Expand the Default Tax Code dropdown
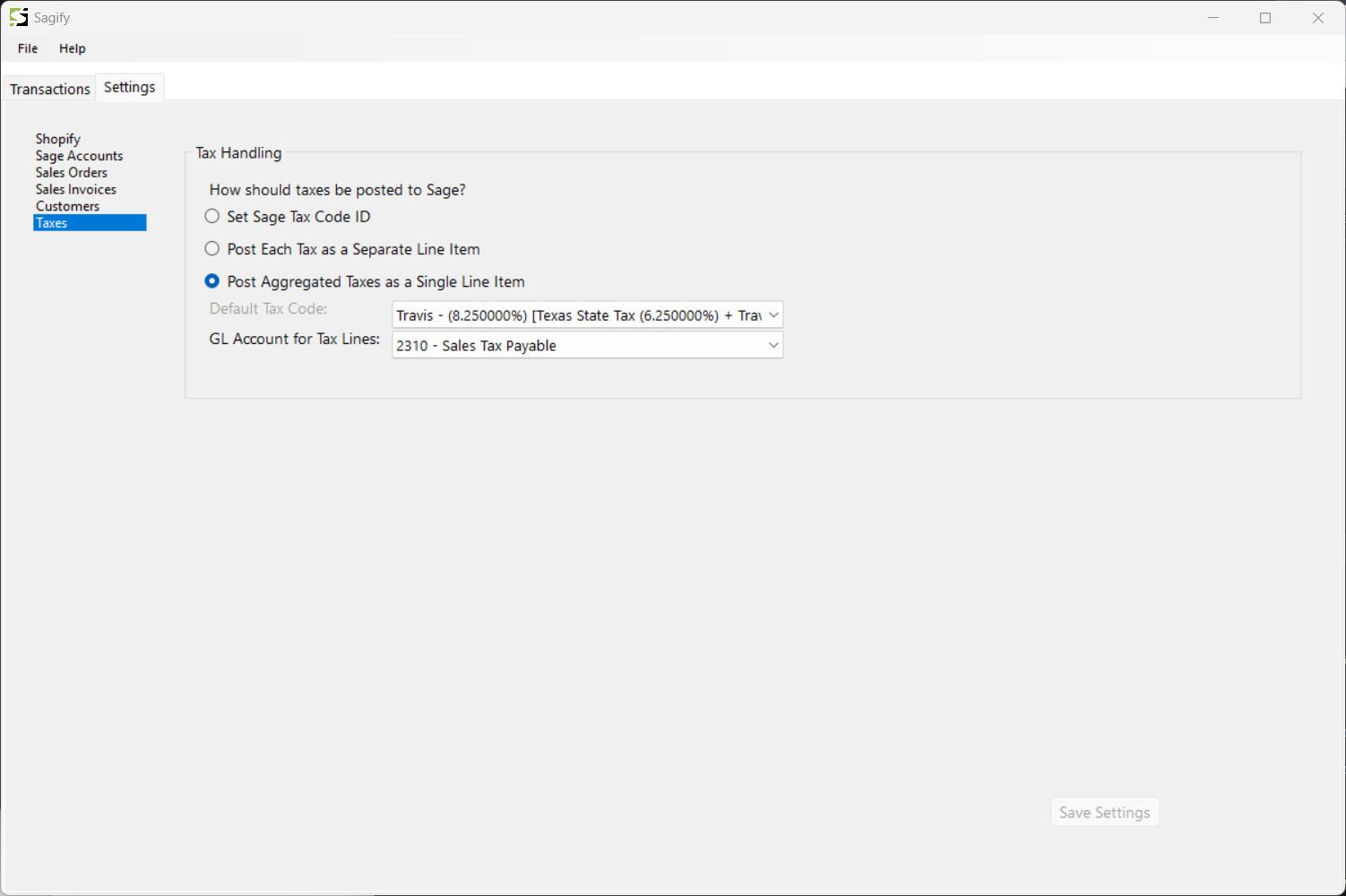This screenshot has width=1346, height=896. [x=587, y=314]
